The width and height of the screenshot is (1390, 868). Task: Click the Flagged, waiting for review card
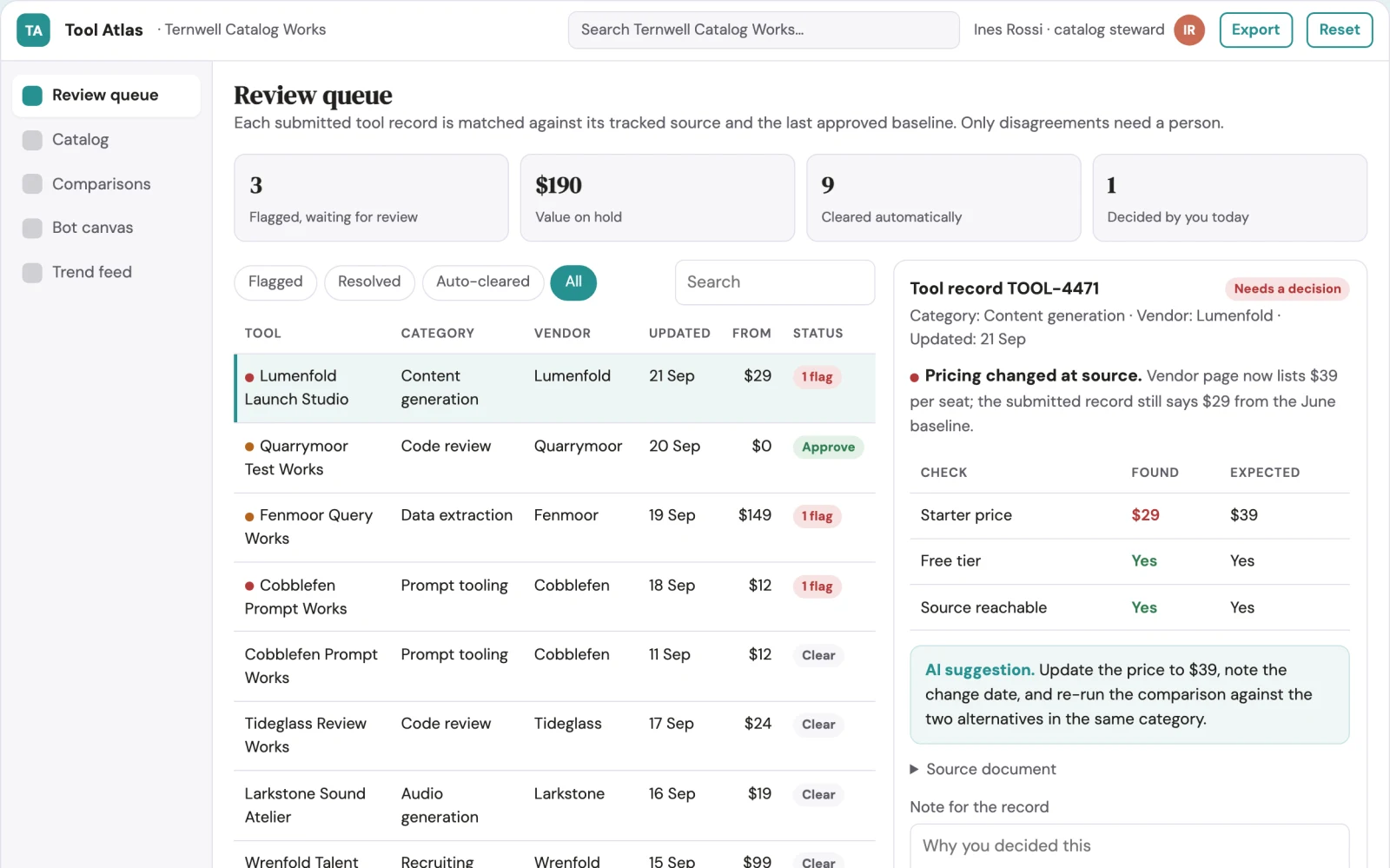[371, 198]
